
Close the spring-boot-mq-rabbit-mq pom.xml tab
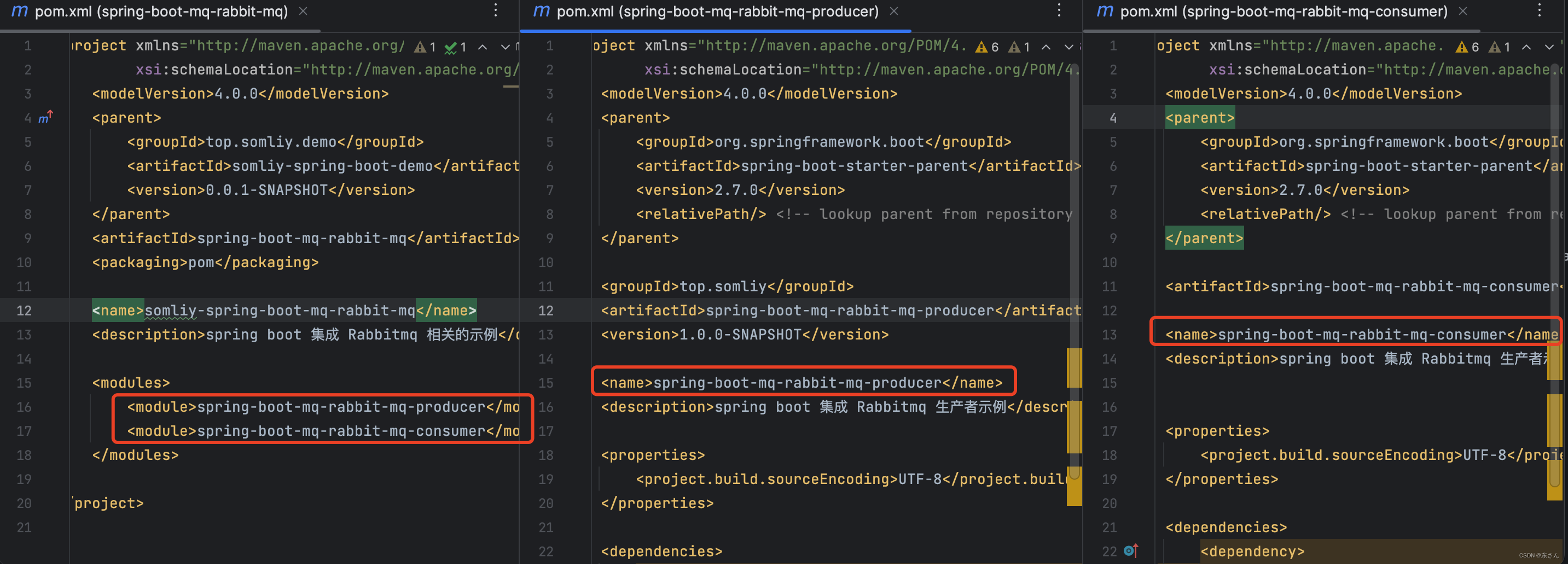tap(303, 11)
